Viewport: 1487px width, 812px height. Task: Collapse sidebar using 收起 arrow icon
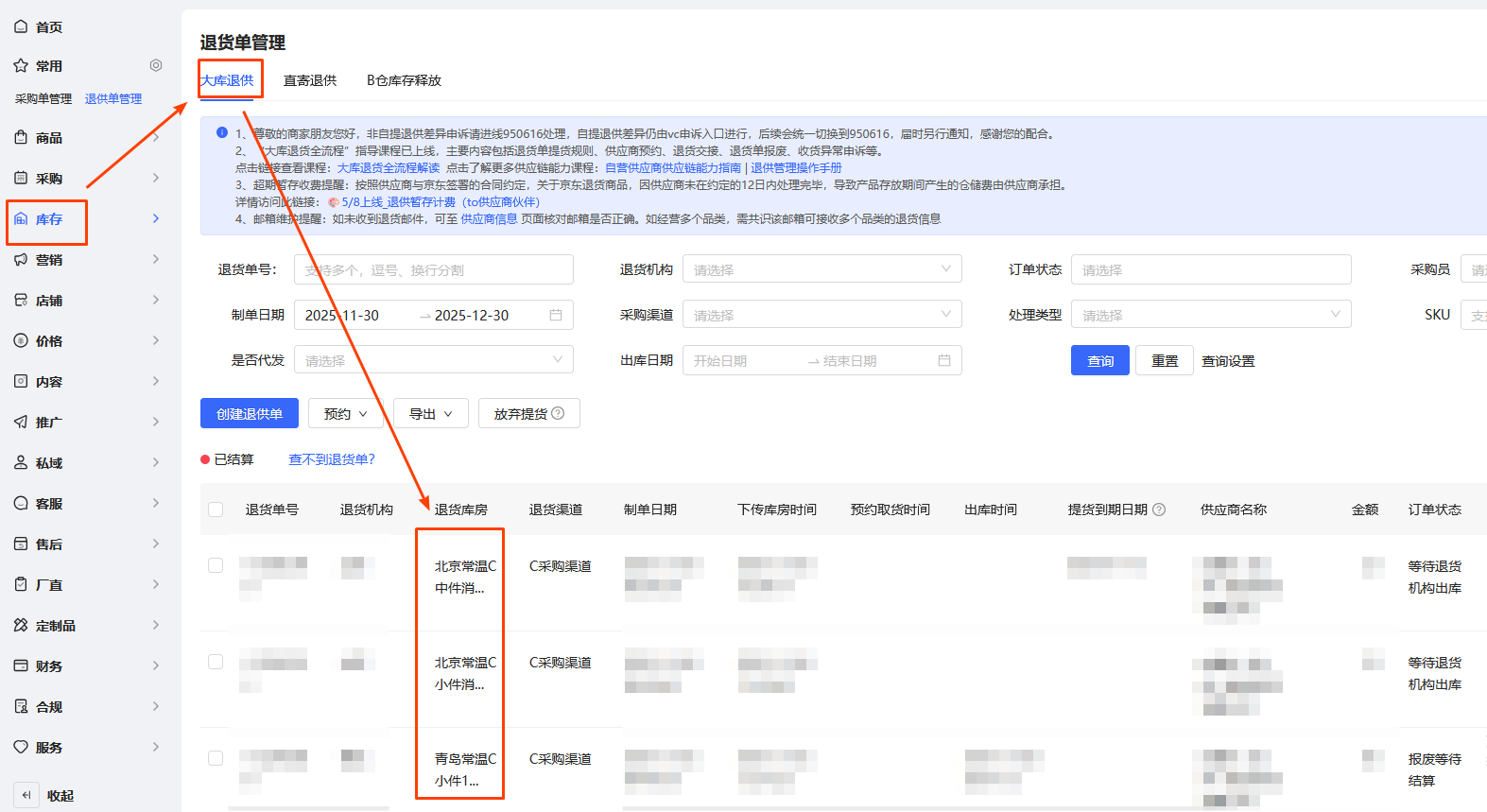[x=26, y=795]
